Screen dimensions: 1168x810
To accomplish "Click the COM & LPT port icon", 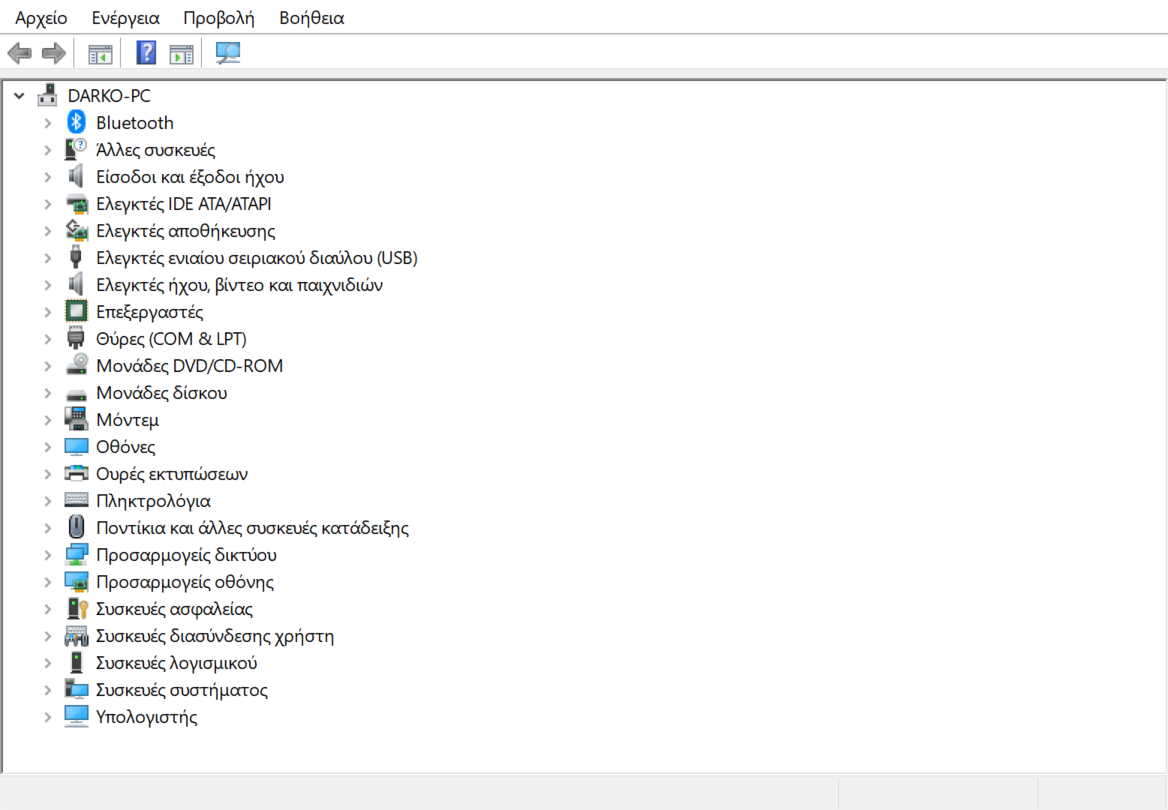I will pyautogui.click(x=75, y=338).
